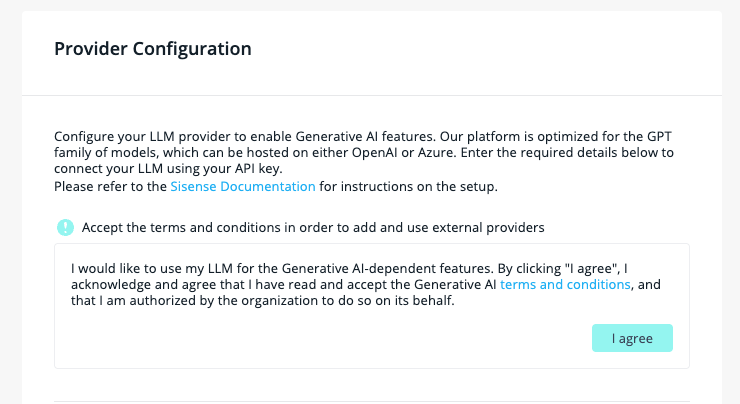Click the "connect your LLM using your API key" line
Viewport: 740px width, 404px height.
point(166,168)
